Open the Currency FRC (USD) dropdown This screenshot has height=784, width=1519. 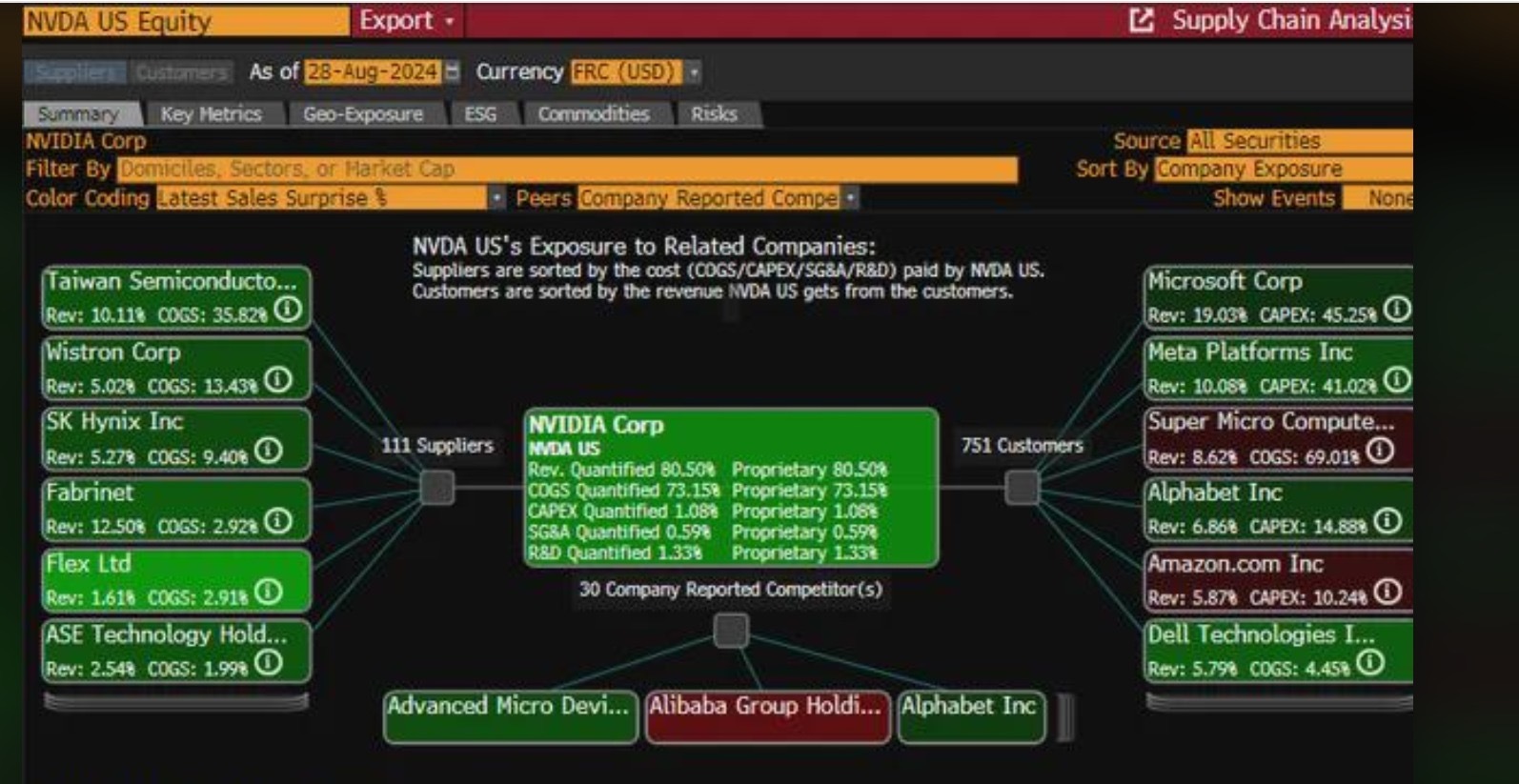pos(636,71)
